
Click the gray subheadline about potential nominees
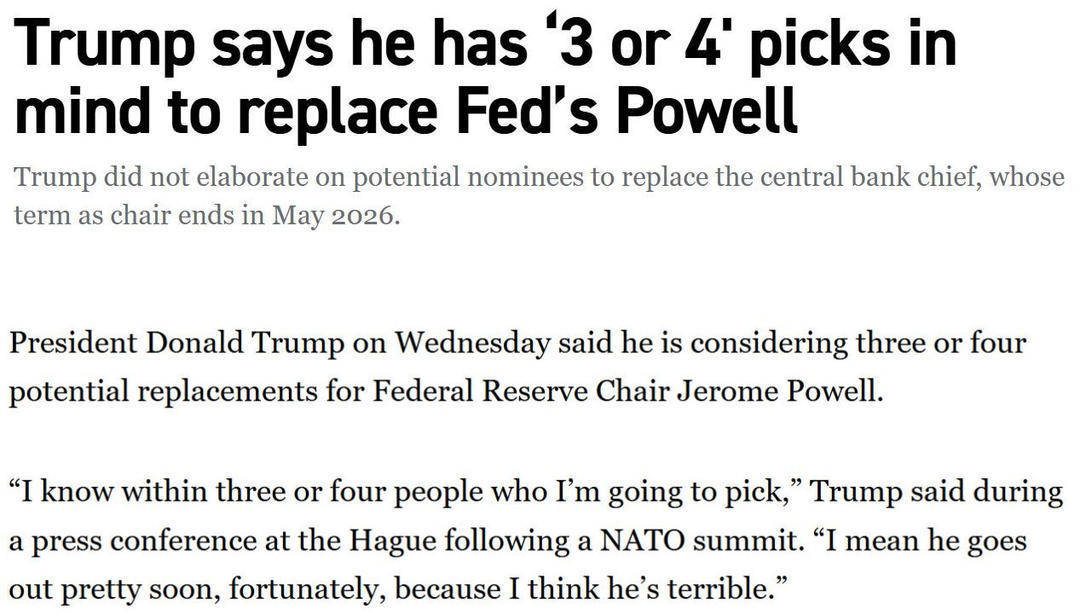pos(539,196)
